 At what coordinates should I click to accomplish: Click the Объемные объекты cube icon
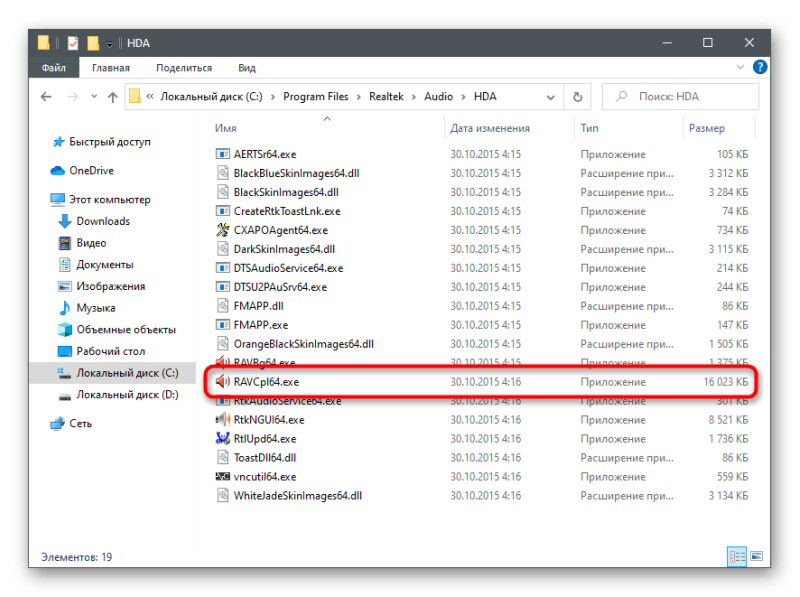(x=65, y=330)
